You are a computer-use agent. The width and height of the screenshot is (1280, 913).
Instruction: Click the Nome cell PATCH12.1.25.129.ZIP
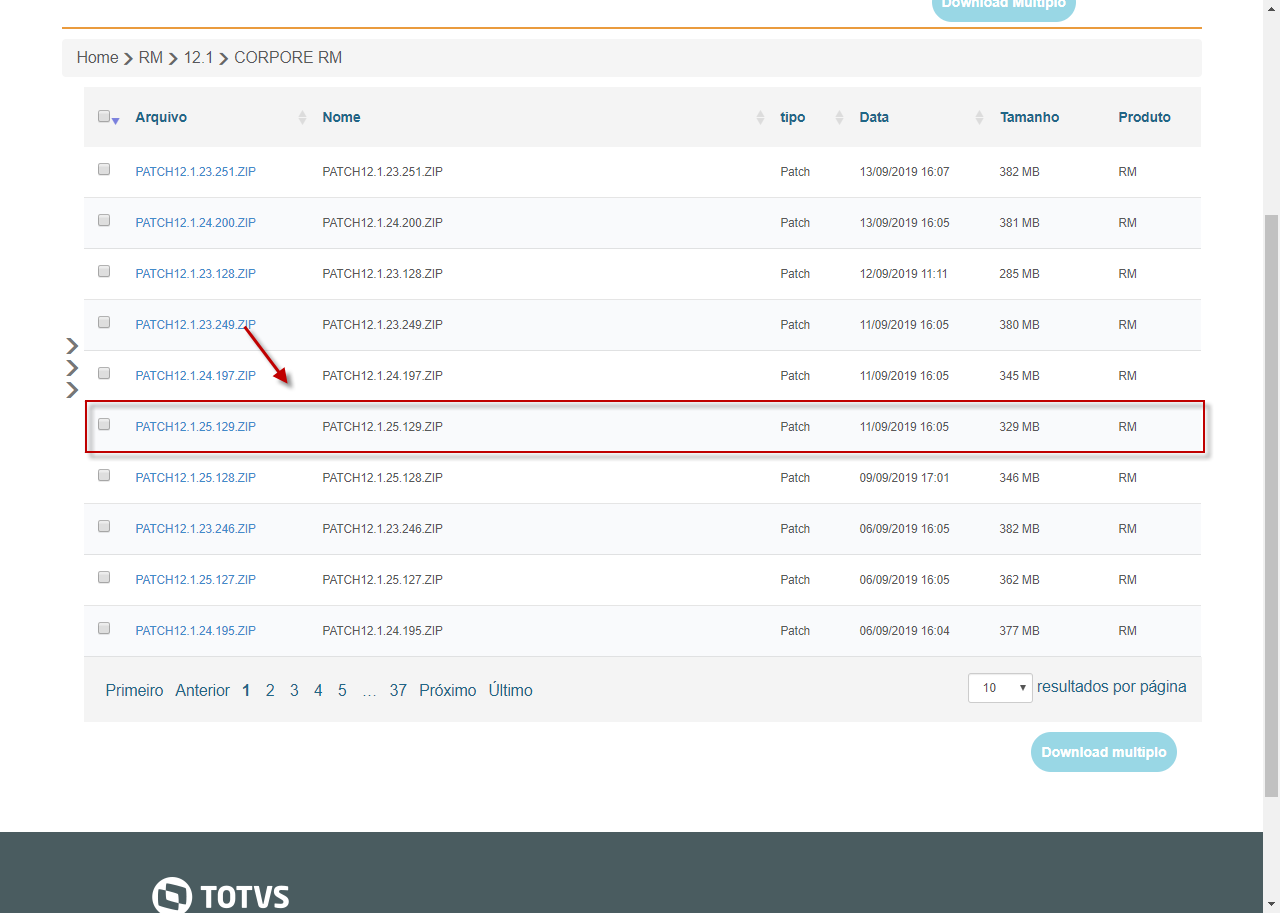tap(383, 427)
